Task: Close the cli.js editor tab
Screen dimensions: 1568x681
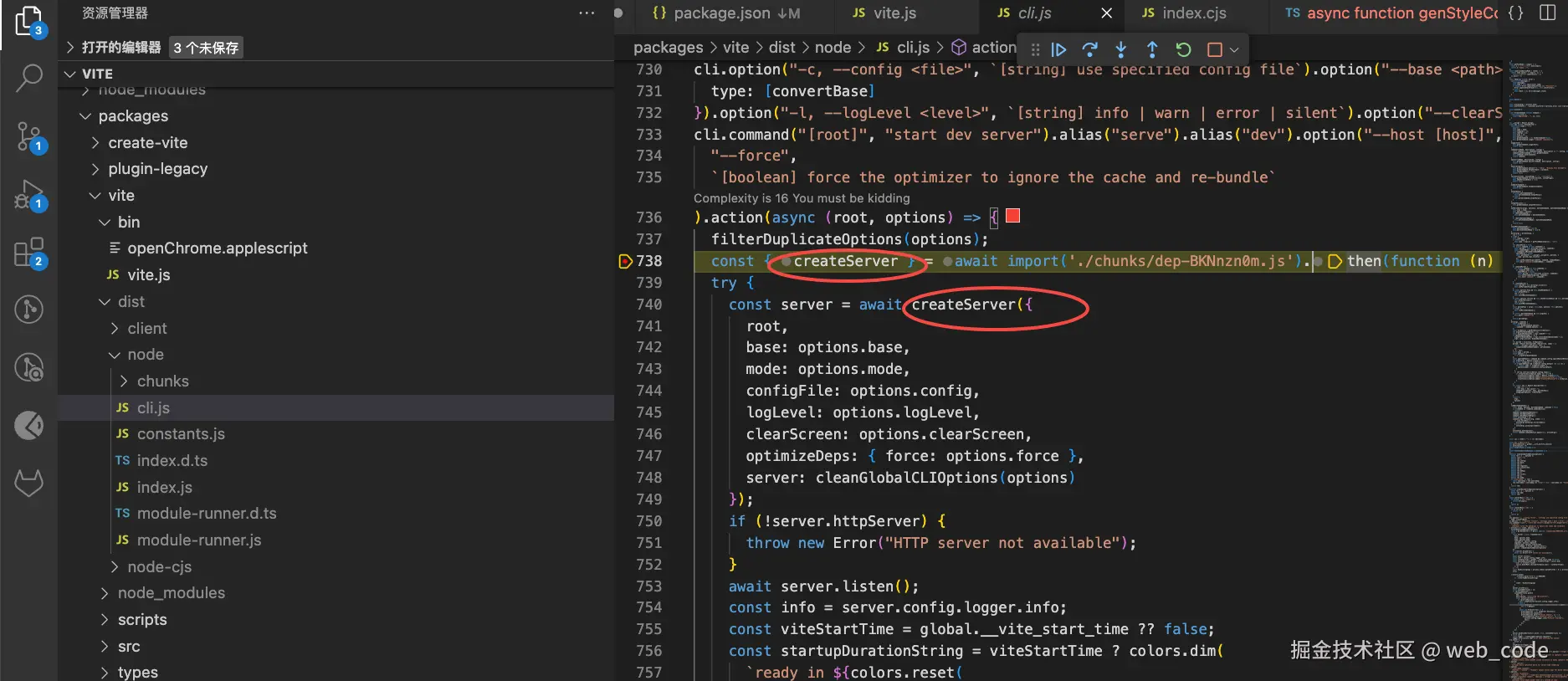Action: coord(1106,13)
